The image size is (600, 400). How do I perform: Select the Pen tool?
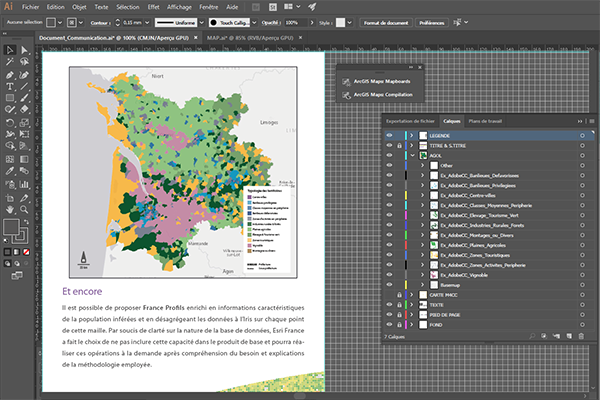[x=9, y=74]
